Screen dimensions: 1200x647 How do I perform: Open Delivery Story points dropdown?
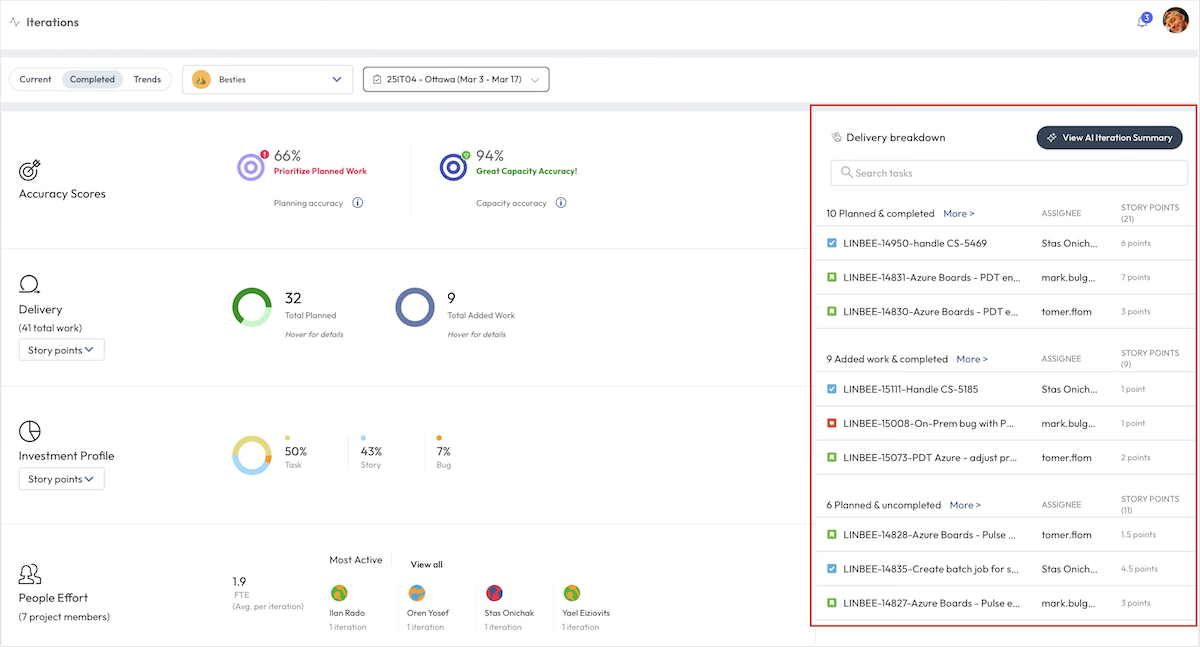coord(61,351)
